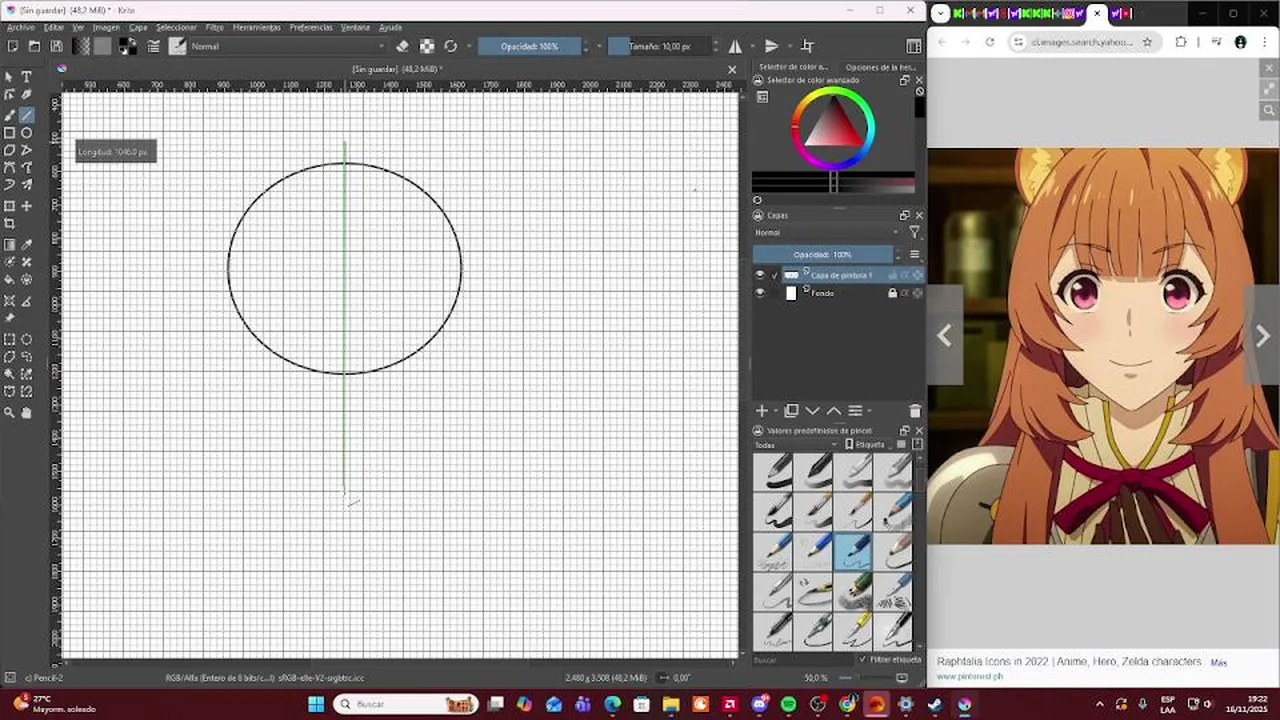The width and height of the screenshot is (1280, 720).
Task: Move layer down with the down arrow
Action: pyautogui.click(x=812, y=411)
